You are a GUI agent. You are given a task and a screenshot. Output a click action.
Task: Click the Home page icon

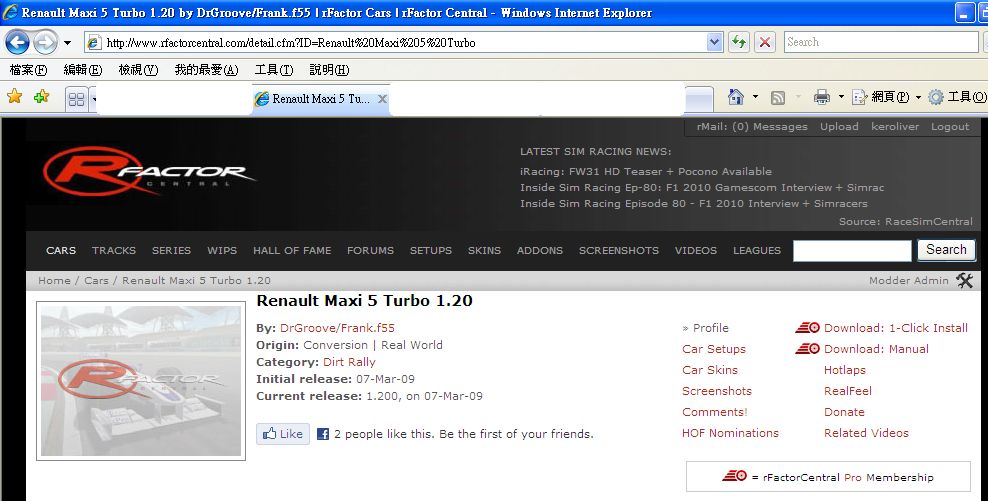(x=736, y=97)
